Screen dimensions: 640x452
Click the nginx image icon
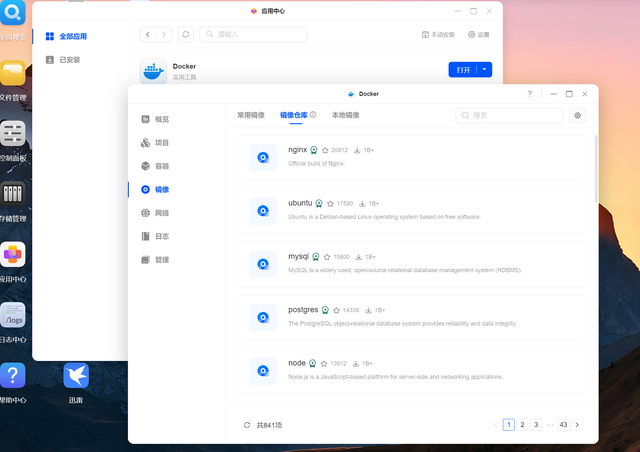(263, 158)
